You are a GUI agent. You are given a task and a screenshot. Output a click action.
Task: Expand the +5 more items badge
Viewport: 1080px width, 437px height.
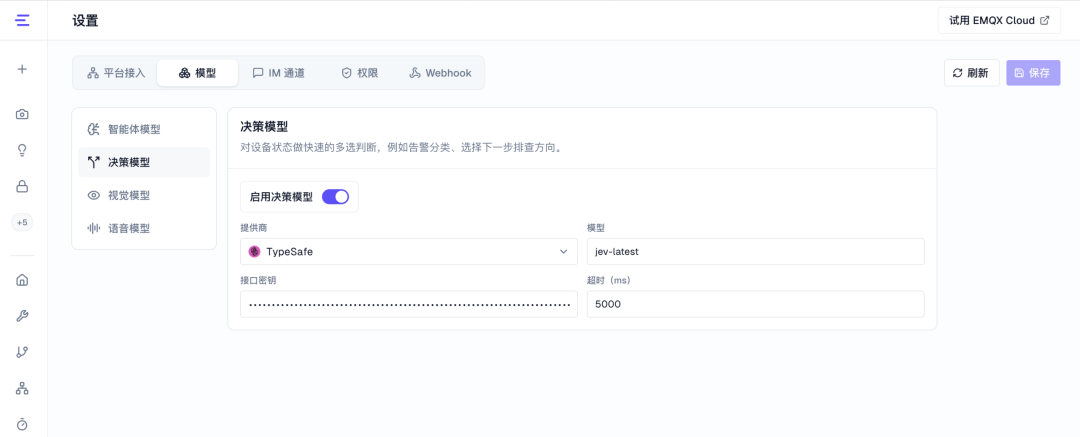click(22, 223)
